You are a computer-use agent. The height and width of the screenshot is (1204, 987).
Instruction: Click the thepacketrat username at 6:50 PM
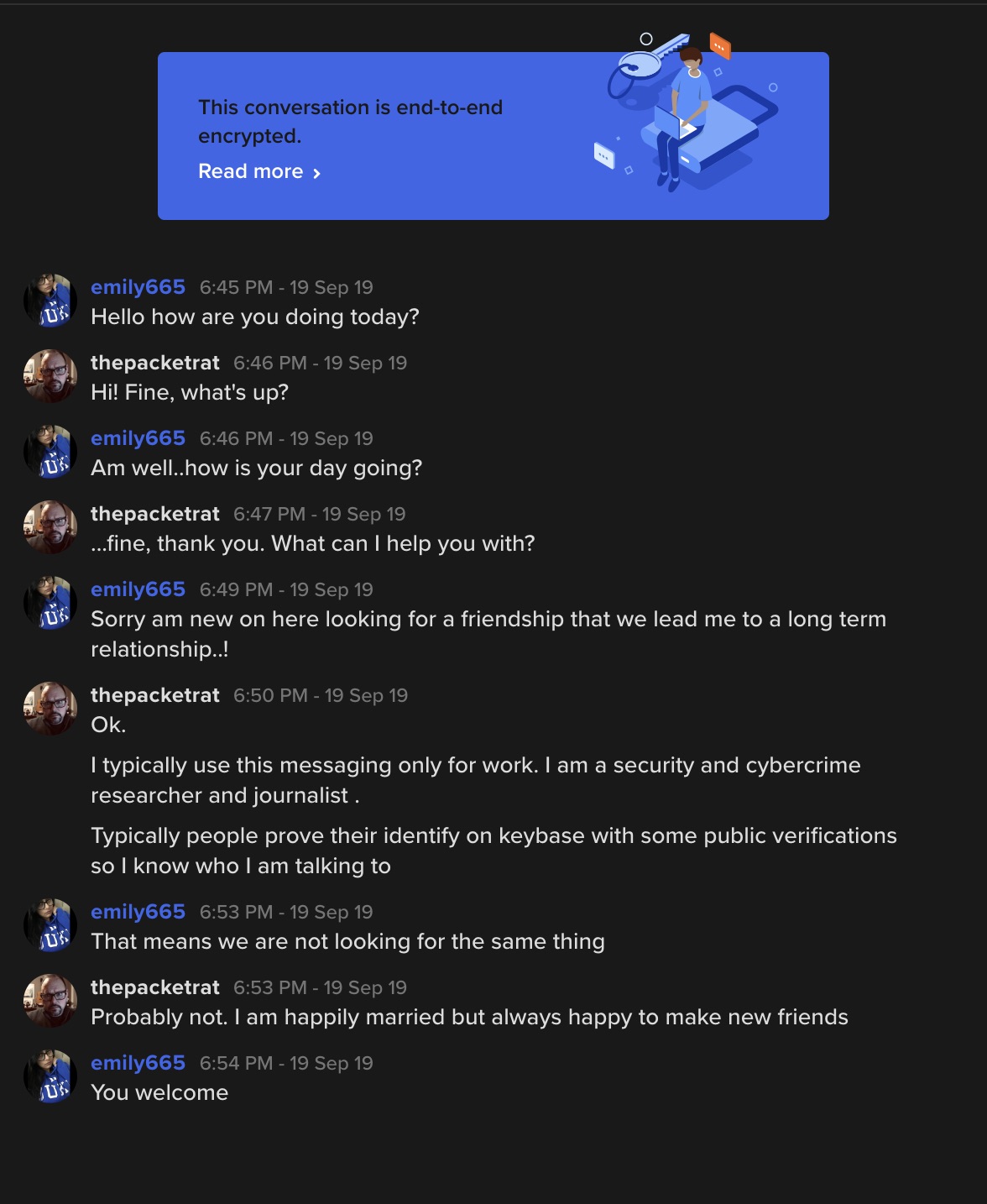[155, 695]
